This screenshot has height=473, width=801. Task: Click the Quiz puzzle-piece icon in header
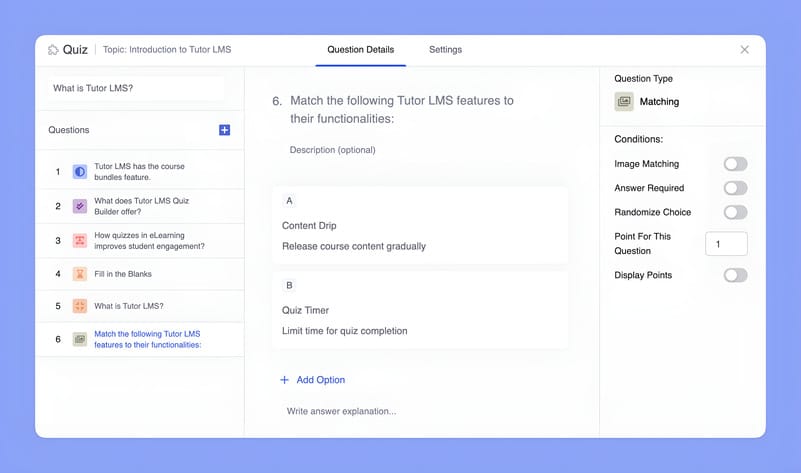53,50
